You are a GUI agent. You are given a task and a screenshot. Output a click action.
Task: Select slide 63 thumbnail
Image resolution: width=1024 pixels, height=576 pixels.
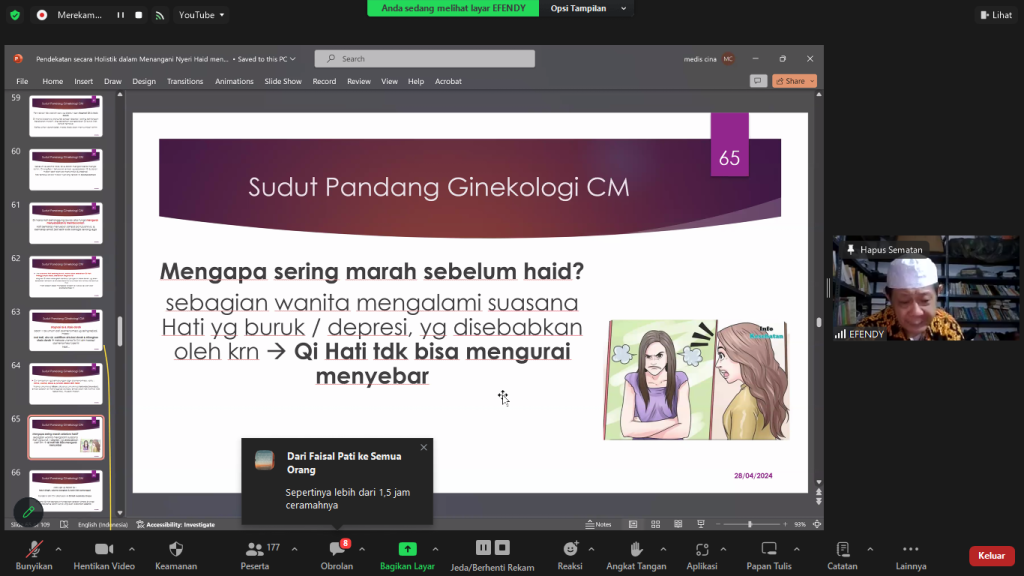pyautogui.click(x=66, y=330)
